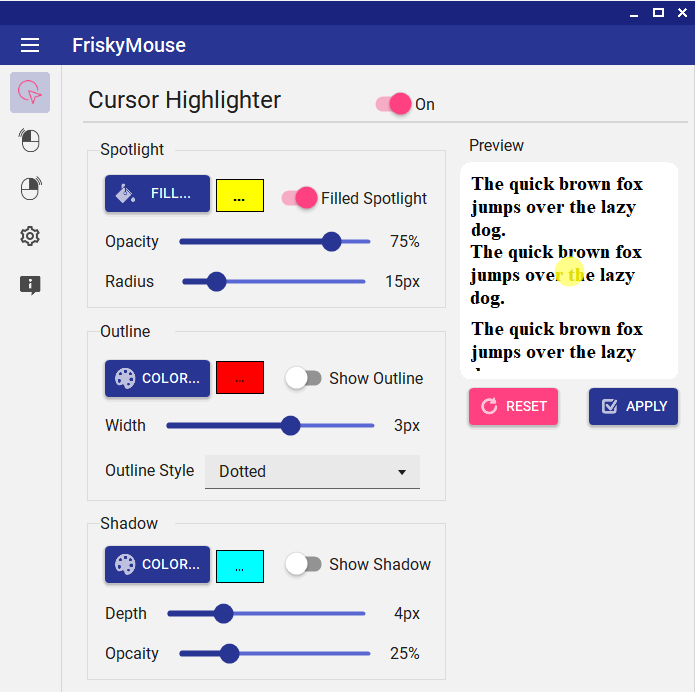
Task: Open the info/about sidebar icon
Action: (x=30, y=285)
